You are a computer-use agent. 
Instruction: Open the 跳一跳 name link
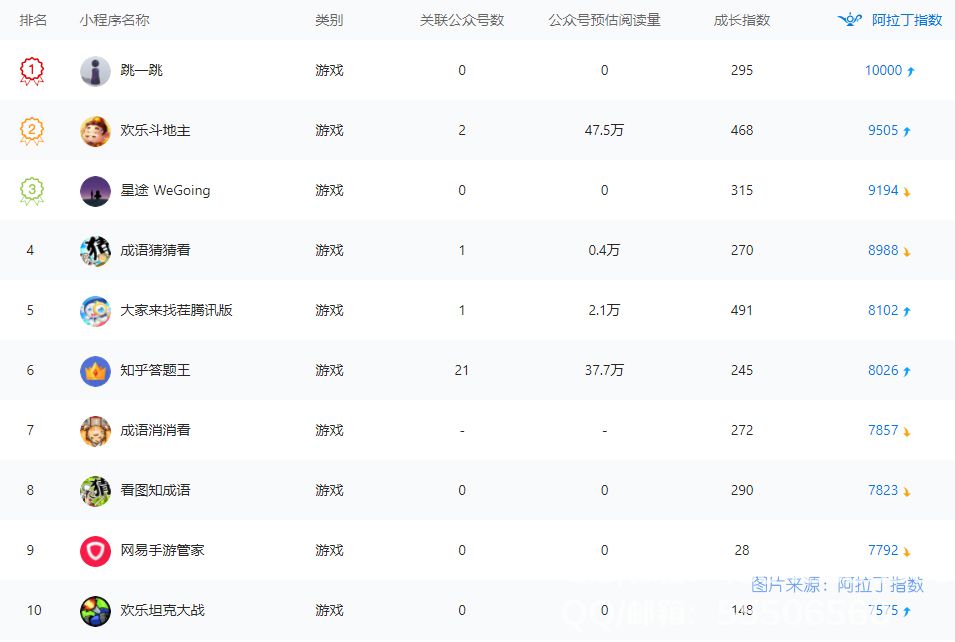tap(141, 70)
